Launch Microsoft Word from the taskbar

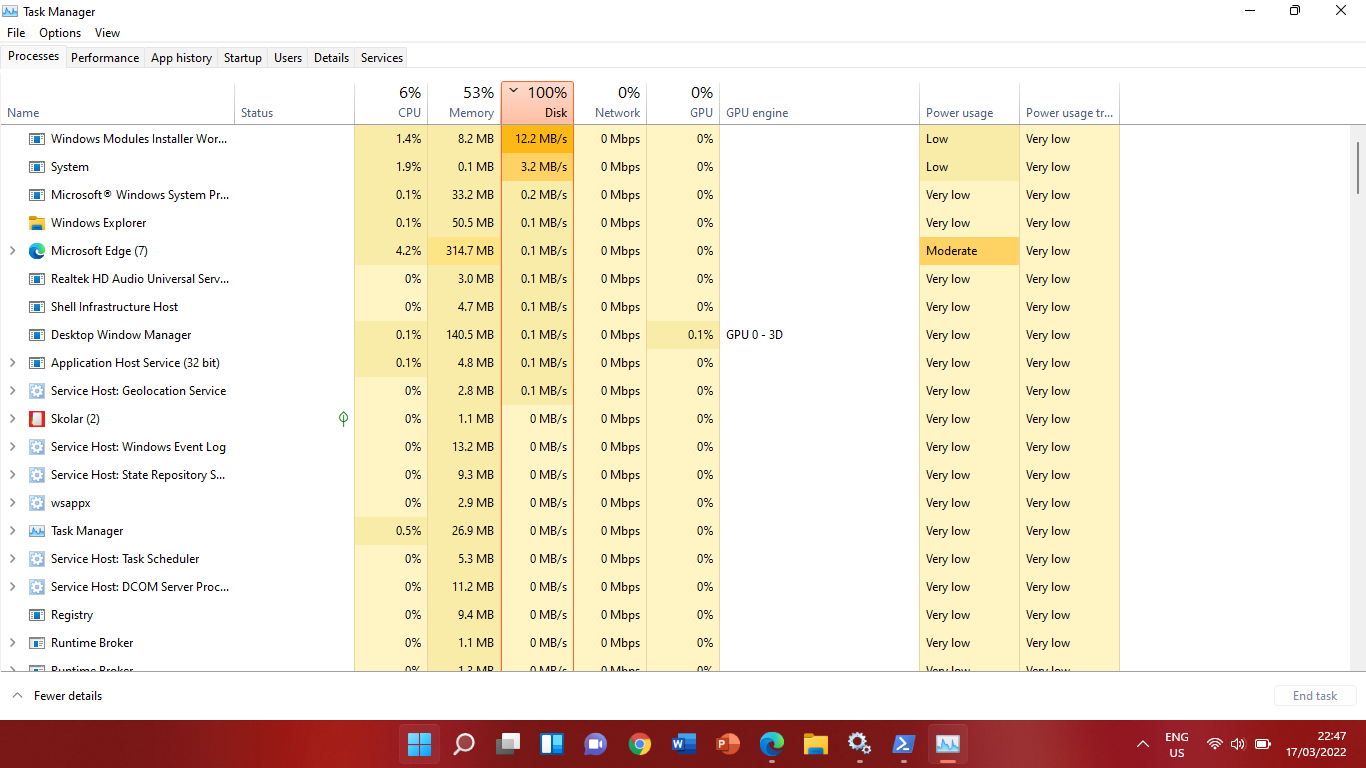pos(684,744)
